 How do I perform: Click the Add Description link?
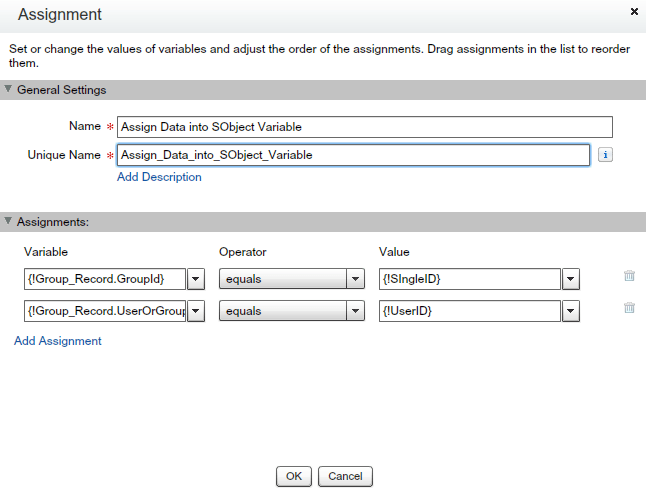[x=159, y=177]
